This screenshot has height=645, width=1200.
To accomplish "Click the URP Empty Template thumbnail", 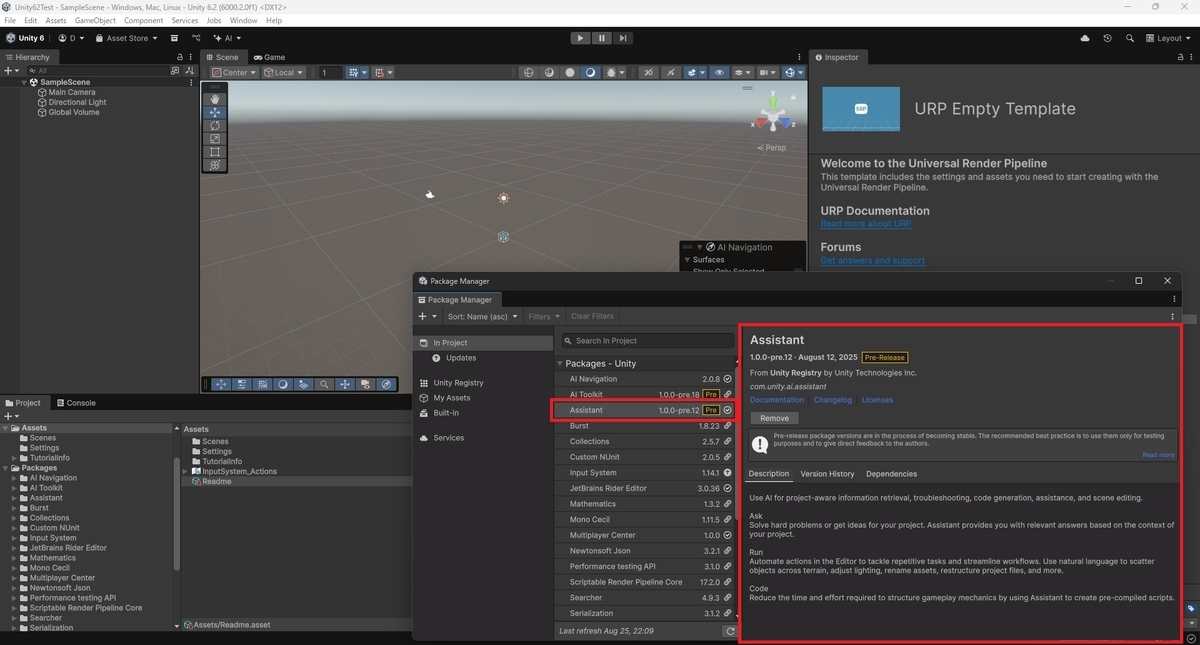I will pyautogui.click(x=861, y=108).
